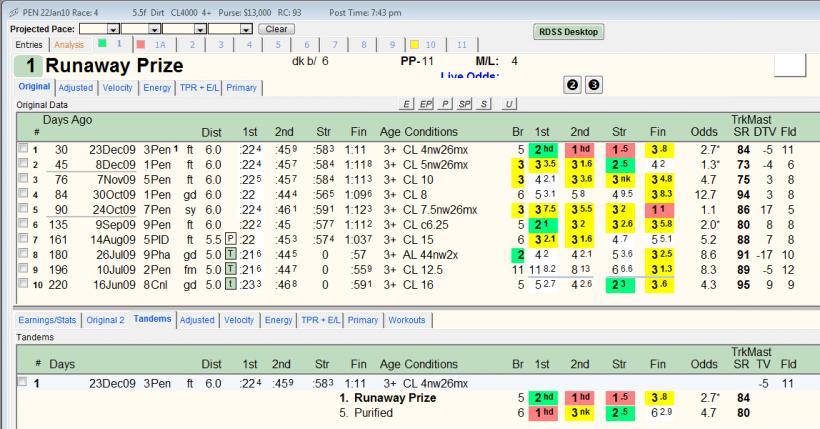Image resolution: width=820 pixels, height=429 pixels.
Task: Click the E running style button
Action: tap(406, 104)
